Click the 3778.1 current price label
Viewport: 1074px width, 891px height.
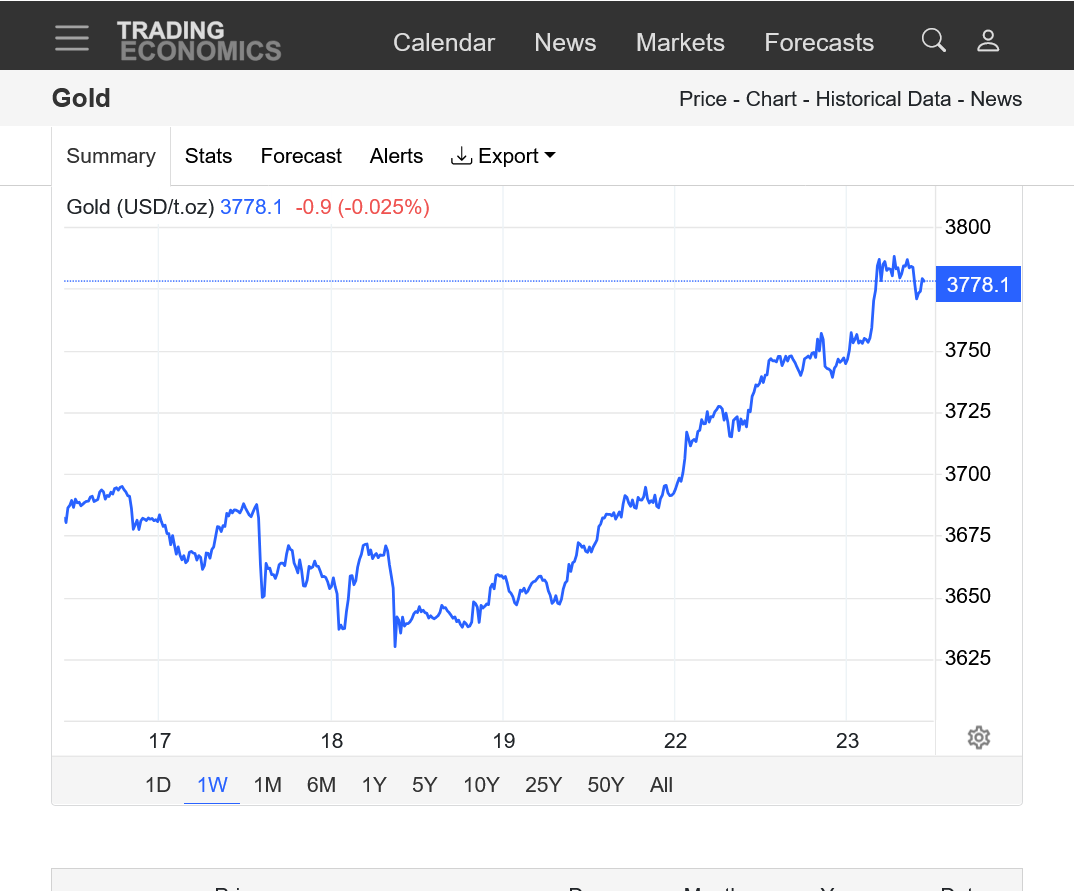click(x=977, y=285)
